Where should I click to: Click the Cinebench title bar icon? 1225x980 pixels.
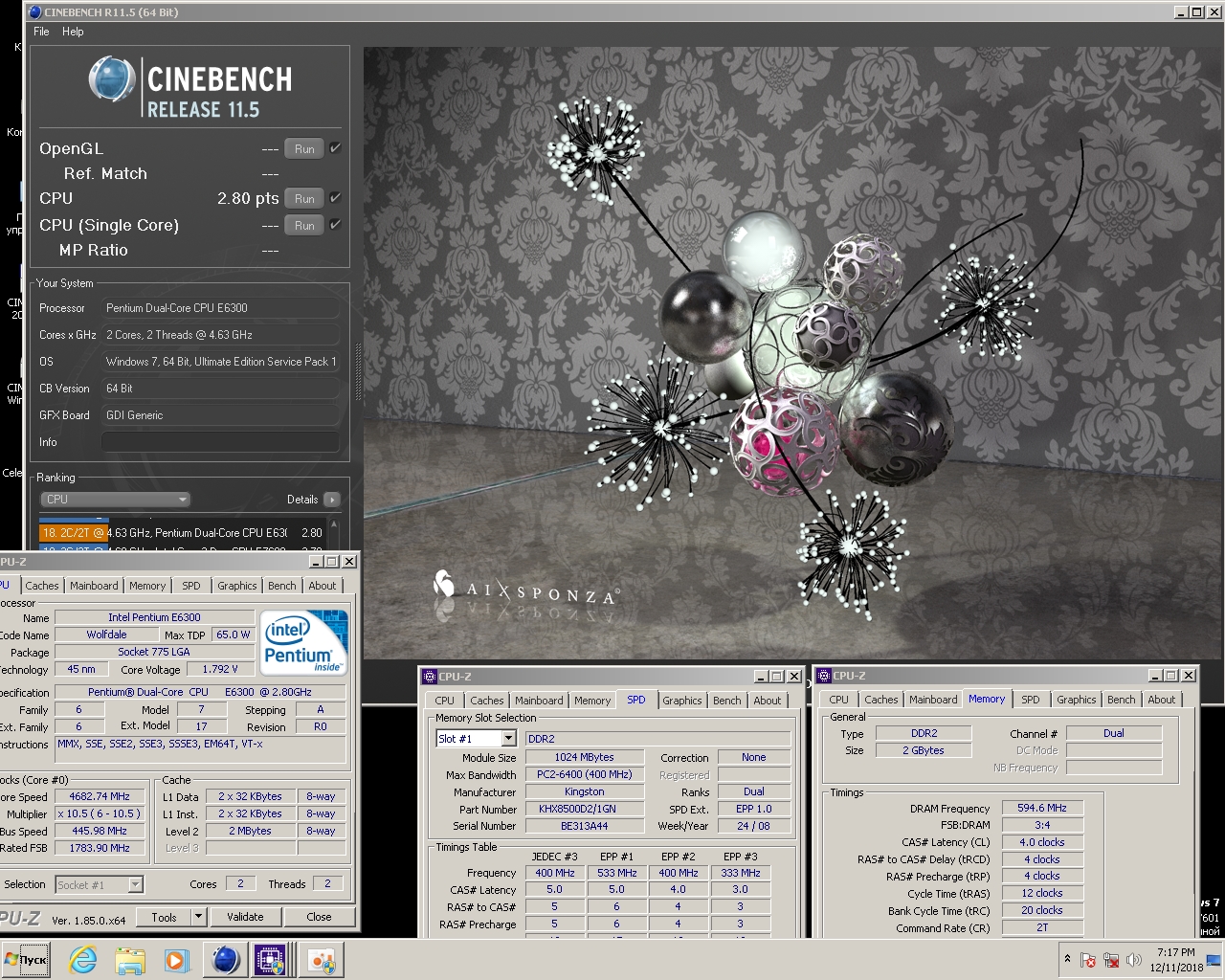pos(35,12)
